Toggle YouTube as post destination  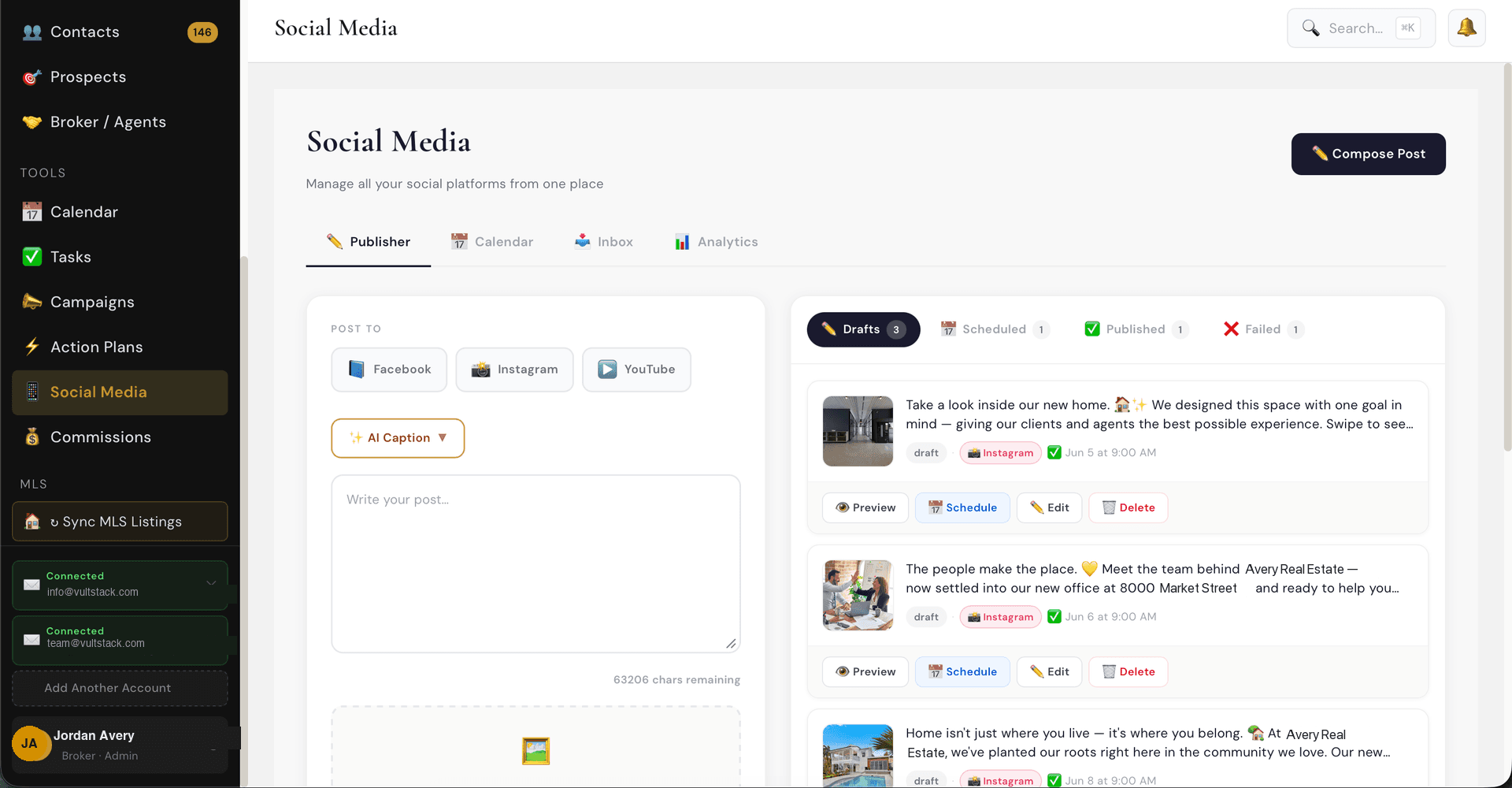click(636, 370)
